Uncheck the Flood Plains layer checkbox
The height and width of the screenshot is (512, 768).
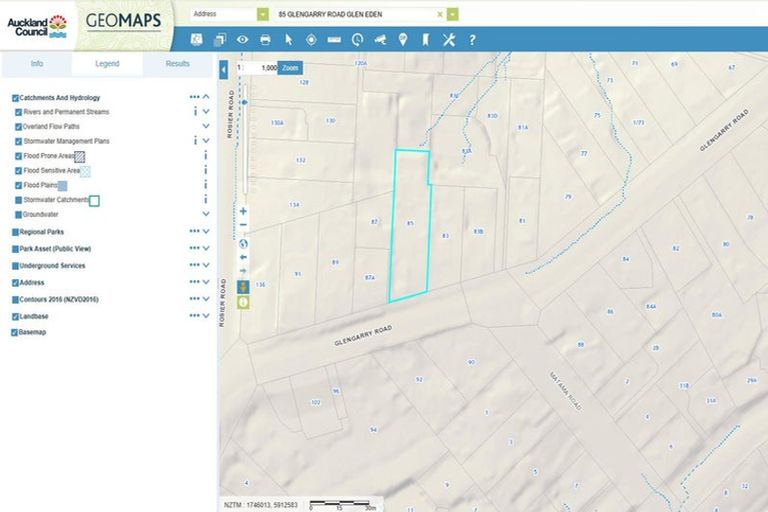click(19, 186)
